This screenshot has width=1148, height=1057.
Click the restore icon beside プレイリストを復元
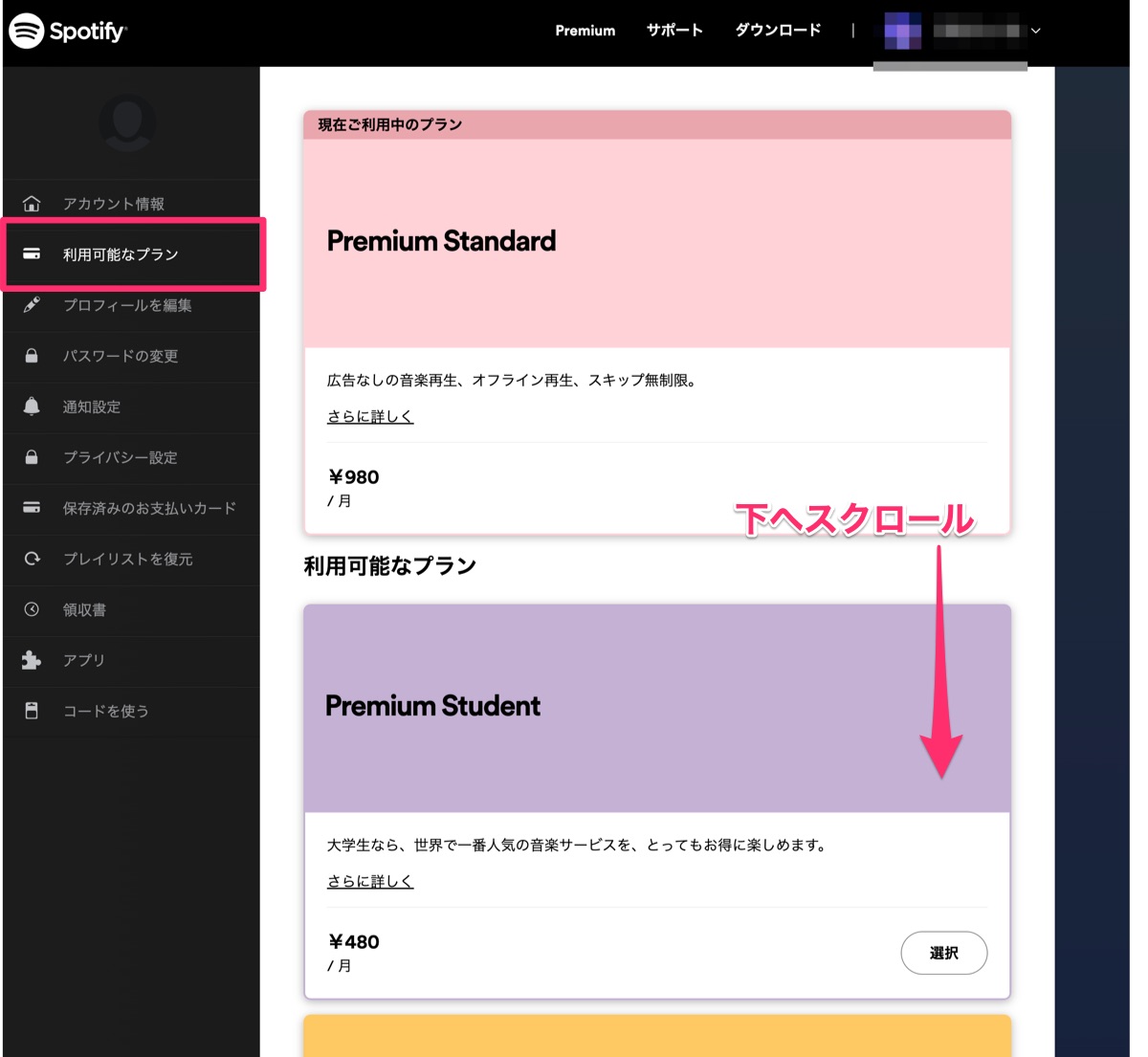[32, 559]
